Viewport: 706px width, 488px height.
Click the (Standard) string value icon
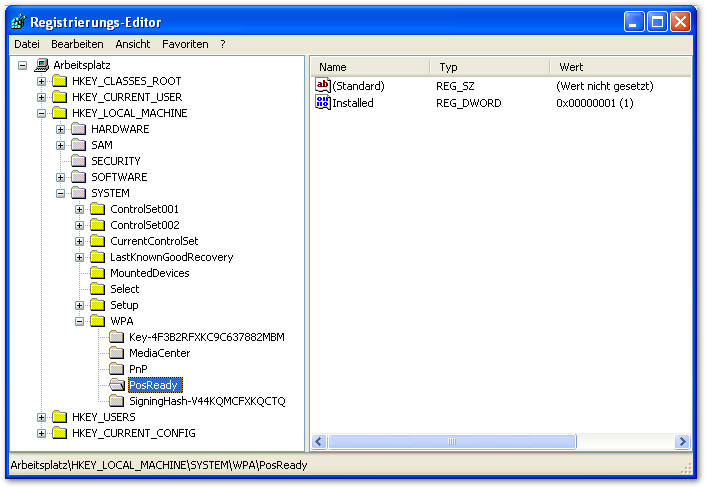(x=323, y=86)
